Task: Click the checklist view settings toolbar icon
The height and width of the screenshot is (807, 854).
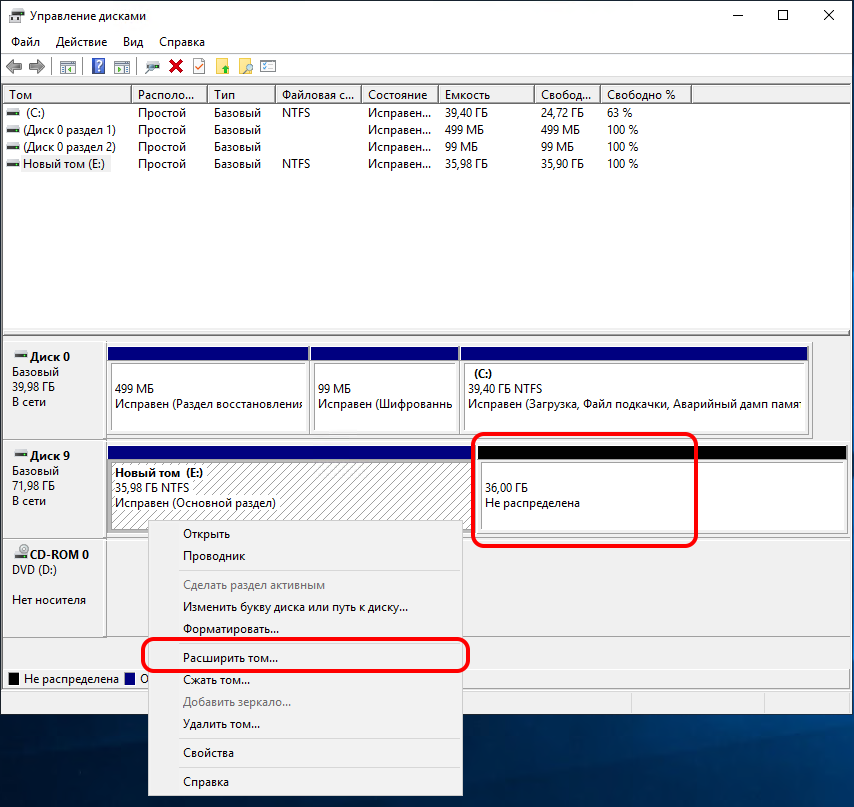Action: 268,66
